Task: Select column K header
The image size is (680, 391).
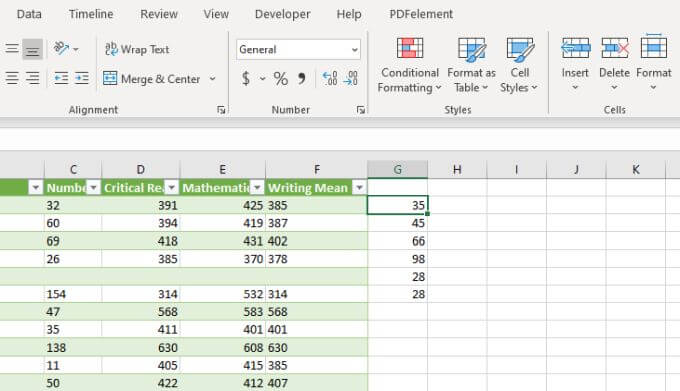Action: 635,169
